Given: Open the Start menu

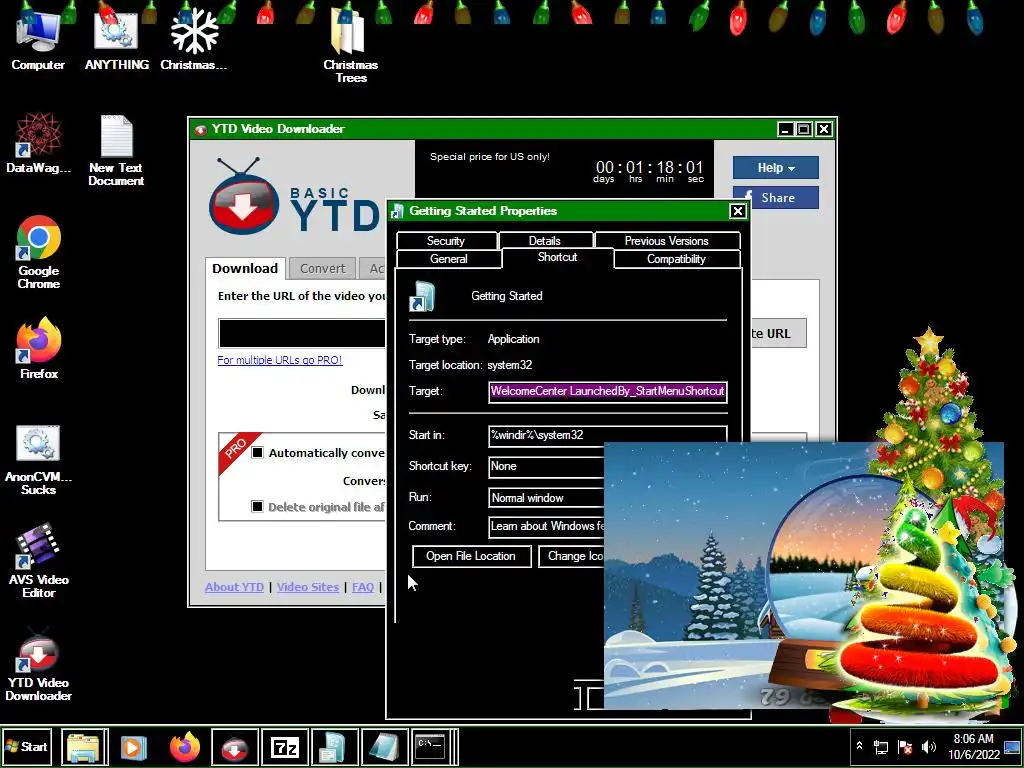Looking at the screenshot, I should click(27, 746).
